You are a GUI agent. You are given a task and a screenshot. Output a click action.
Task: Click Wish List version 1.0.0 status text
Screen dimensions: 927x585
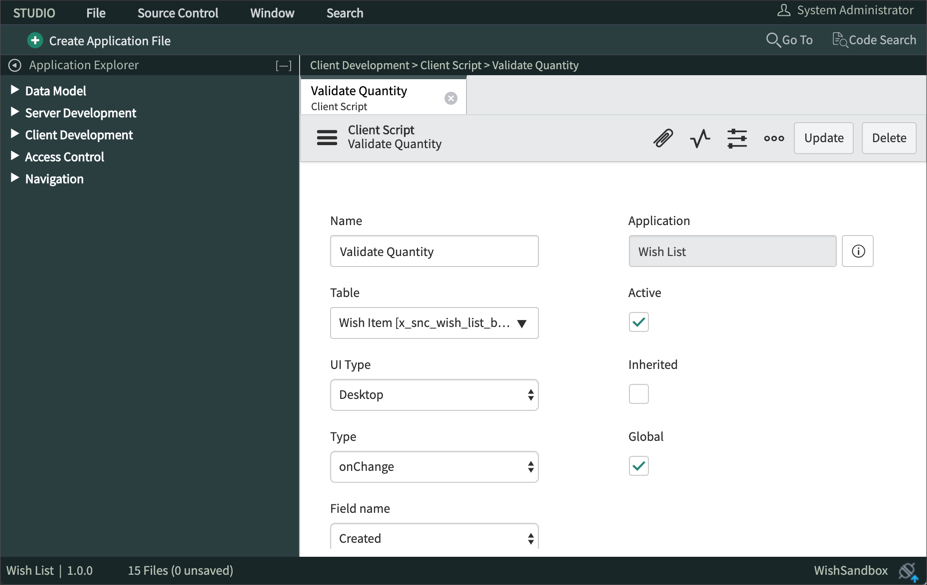50,570
